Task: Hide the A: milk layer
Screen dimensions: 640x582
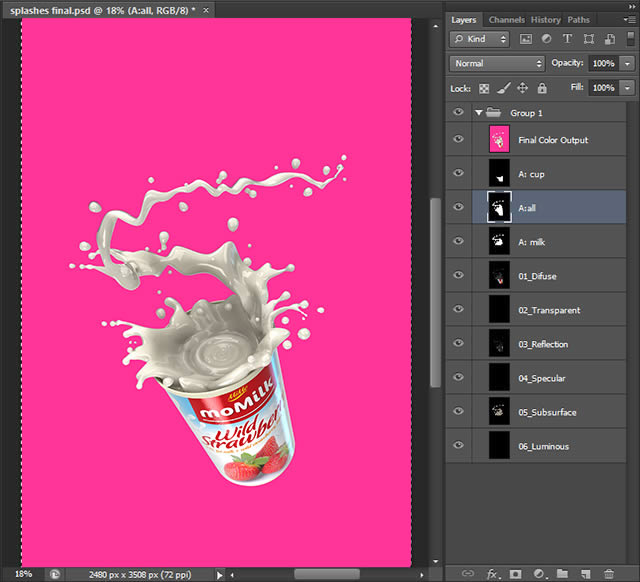Action: [458, 241]
